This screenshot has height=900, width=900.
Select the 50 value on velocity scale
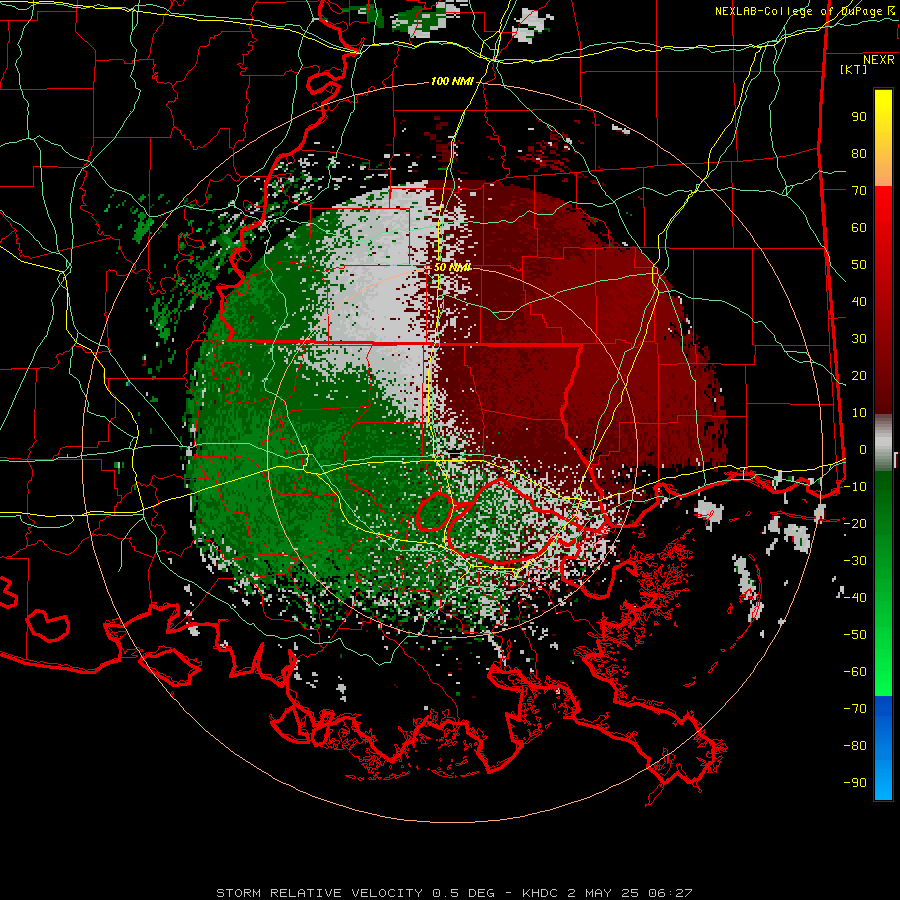[859, 265]
